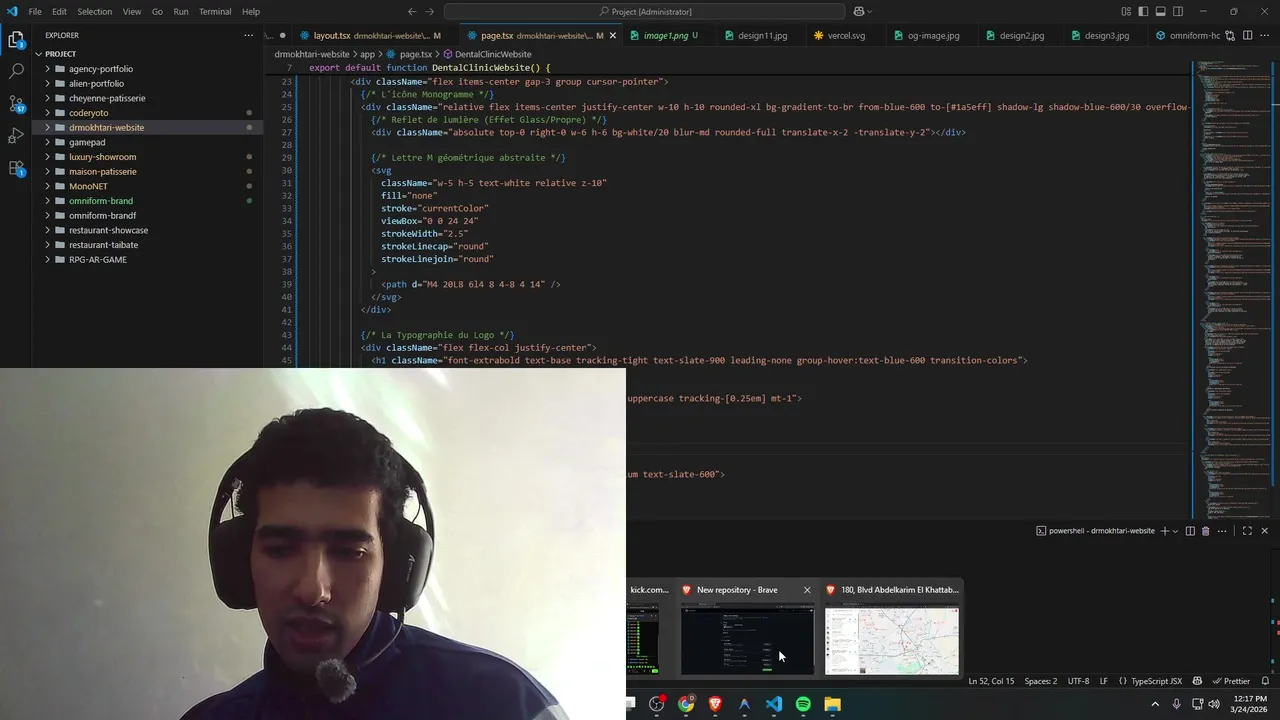Click app breadcrumb segment
The width and height of the screenshot is (1280, 720).
[x=367, y=54]
